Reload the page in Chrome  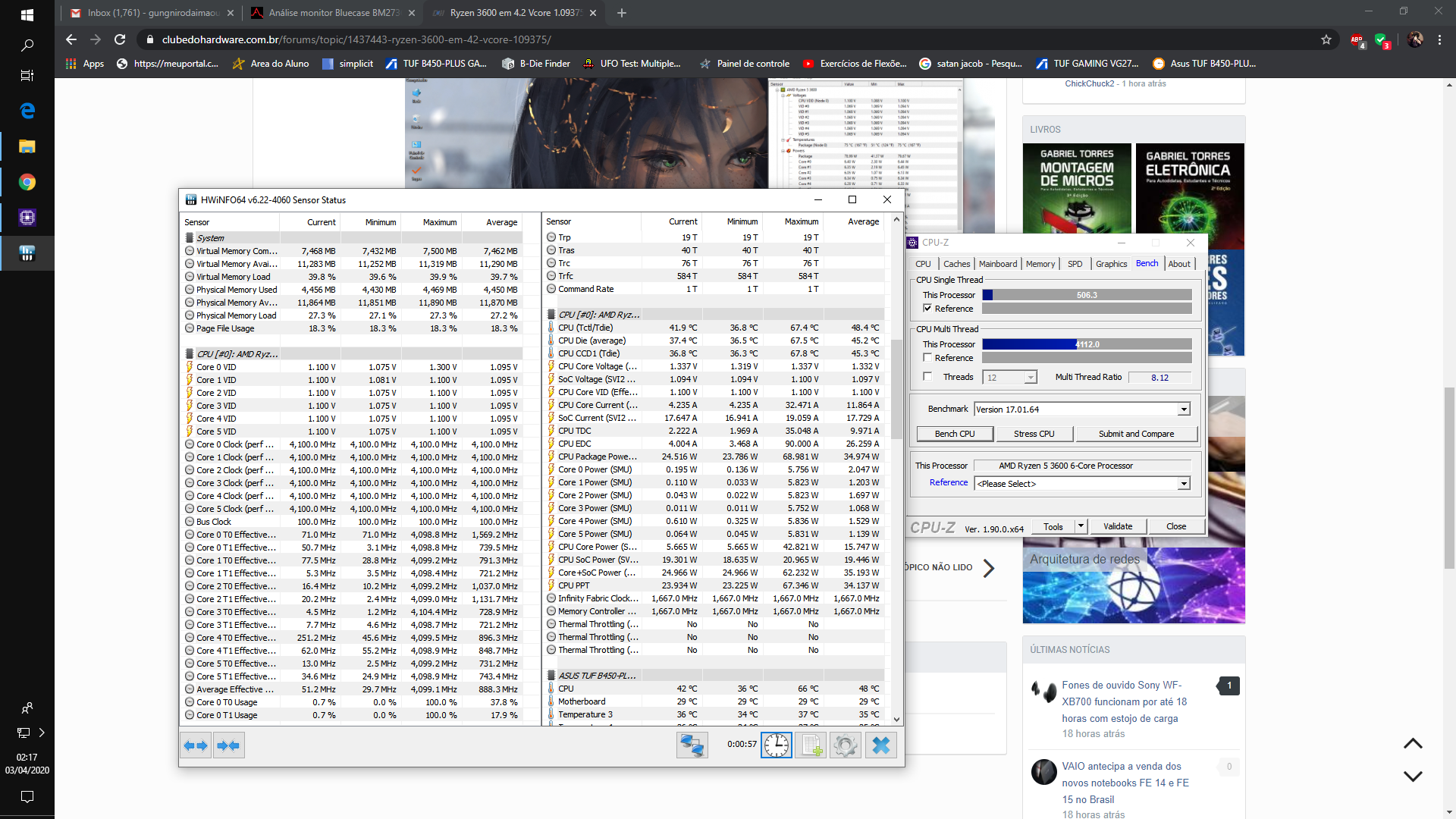(x=120, y=39)
